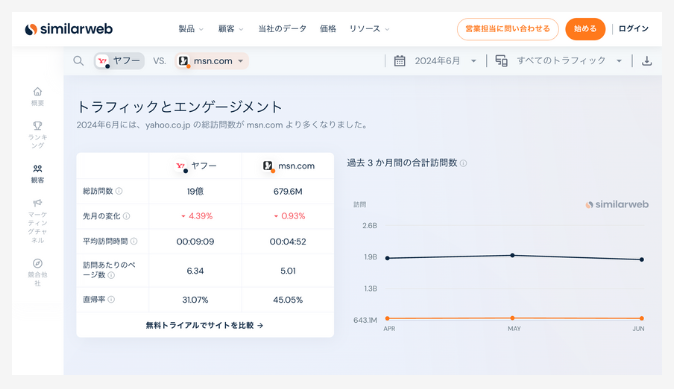Expand the 製品 menu
The width and height of the screenshot is (674, 389).
[x=191, y=29]
